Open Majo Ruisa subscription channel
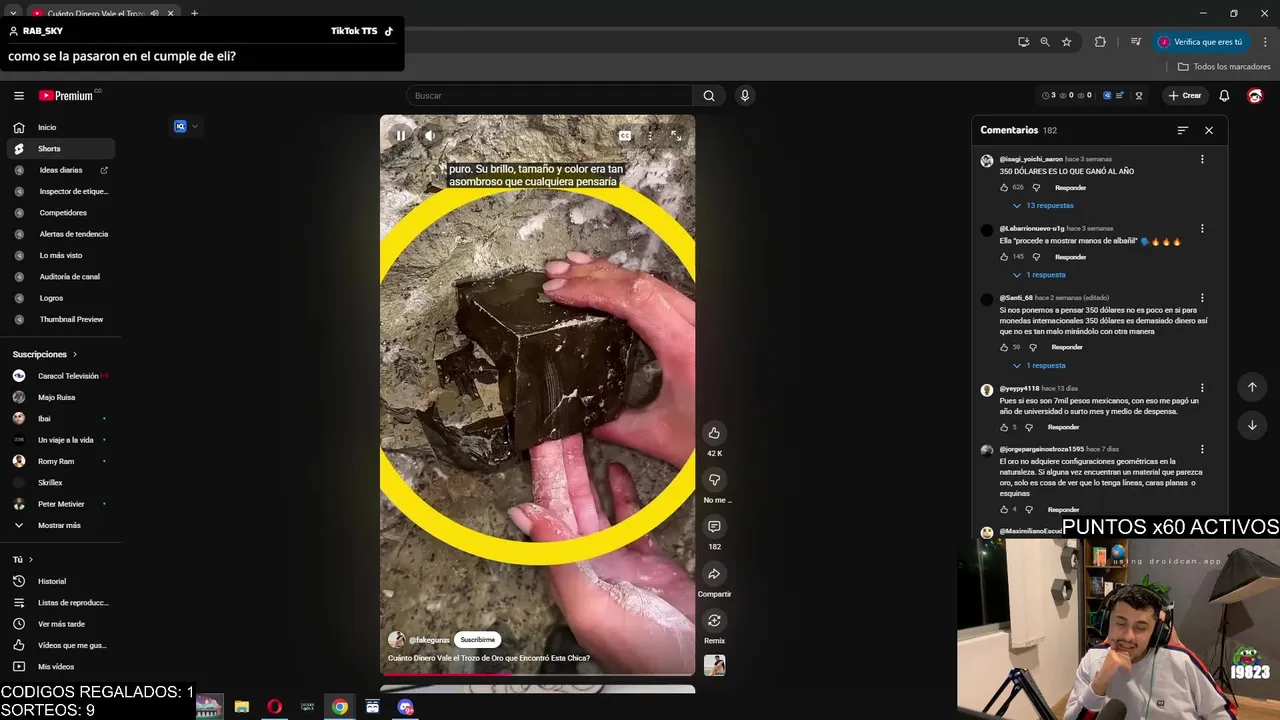The image size is (1280, 720). 60,397
